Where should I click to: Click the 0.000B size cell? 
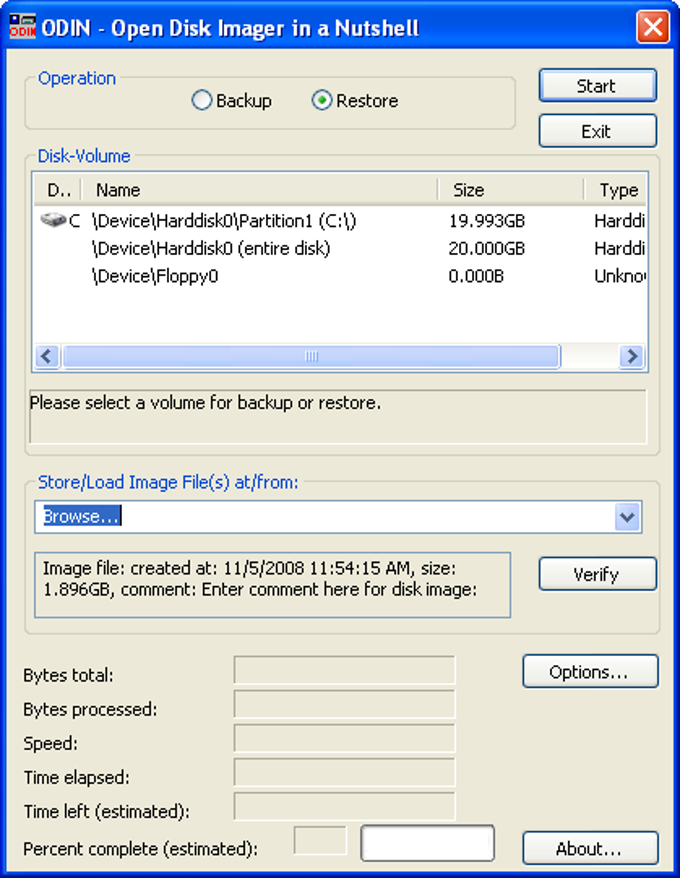[476, 276]
